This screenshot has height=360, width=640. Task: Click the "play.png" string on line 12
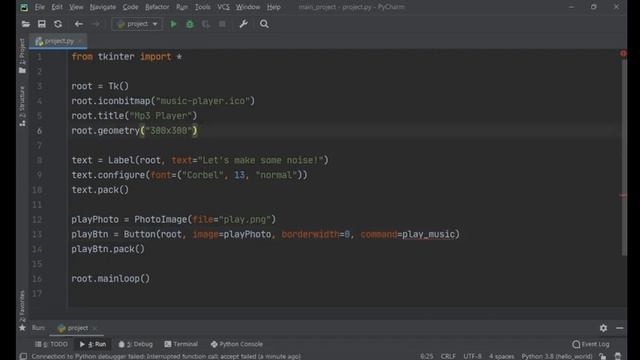coord(245,220)
